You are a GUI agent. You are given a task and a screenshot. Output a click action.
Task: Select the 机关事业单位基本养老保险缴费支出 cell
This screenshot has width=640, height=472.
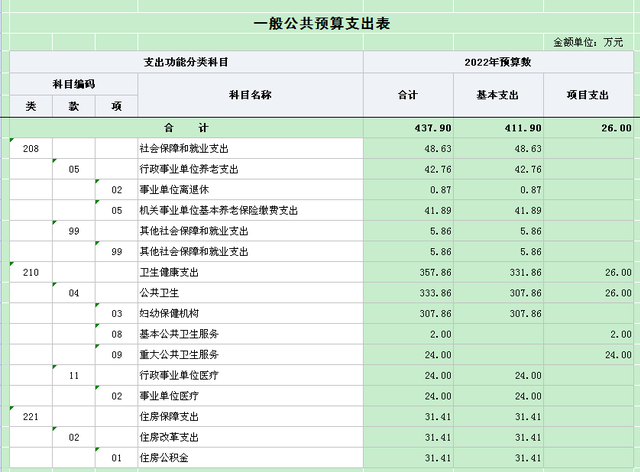click(250, 210)
